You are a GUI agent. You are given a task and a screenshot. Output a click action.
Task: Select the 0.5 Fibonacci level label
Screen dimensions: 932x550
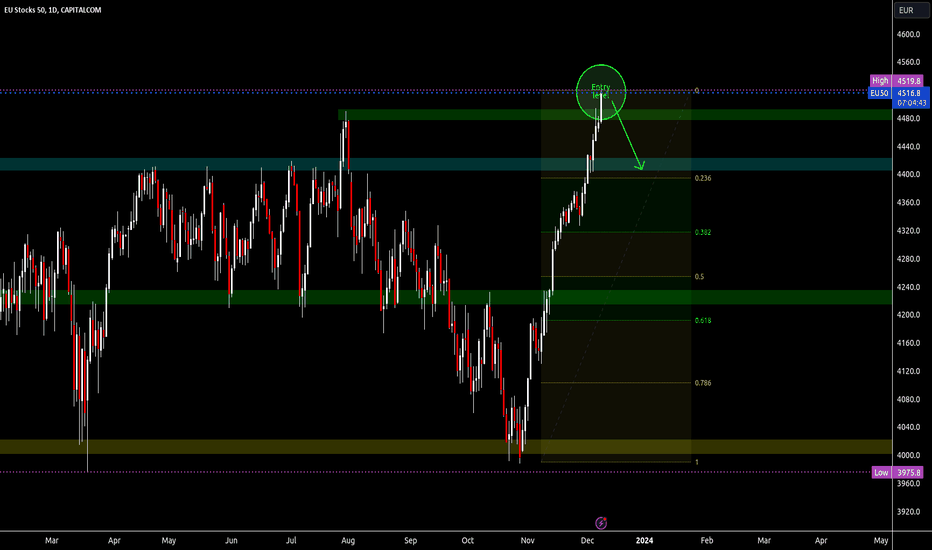[x=699, y=276]
